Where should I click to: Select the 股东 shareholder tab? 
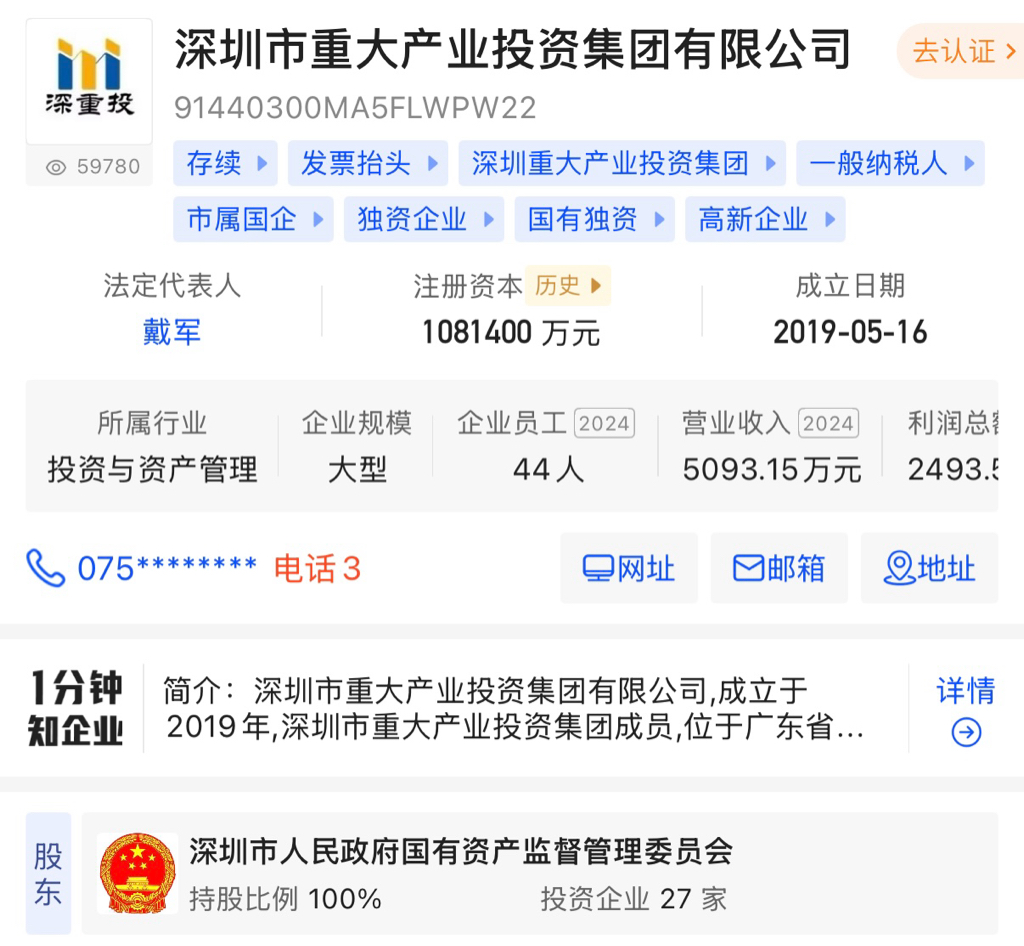pyautogui.click(x=48, y=874)
